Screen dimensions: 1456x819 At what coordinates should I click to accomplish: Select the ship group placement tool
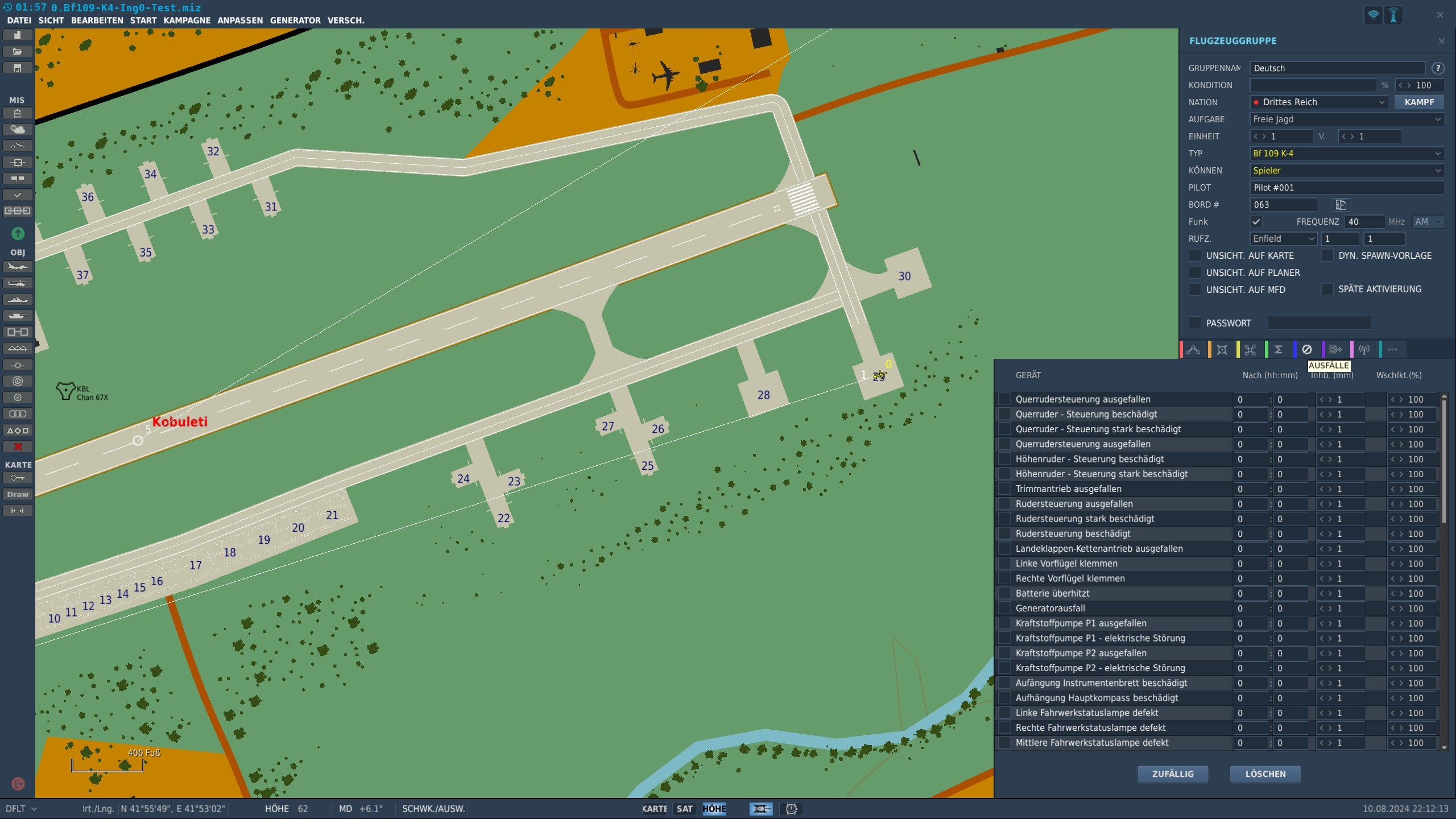click(x=17, y=300)
